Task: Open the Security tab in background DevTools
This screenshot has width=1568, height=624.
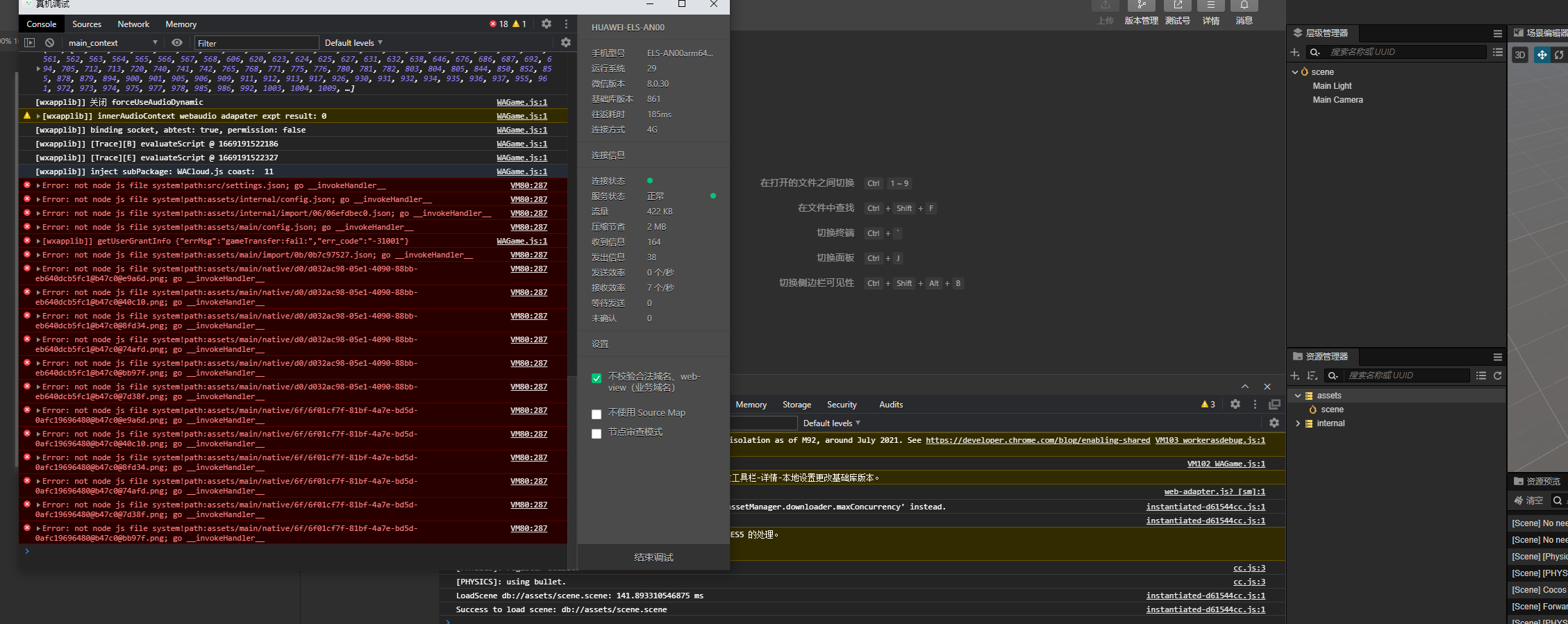Action: [x=842, y=404]
